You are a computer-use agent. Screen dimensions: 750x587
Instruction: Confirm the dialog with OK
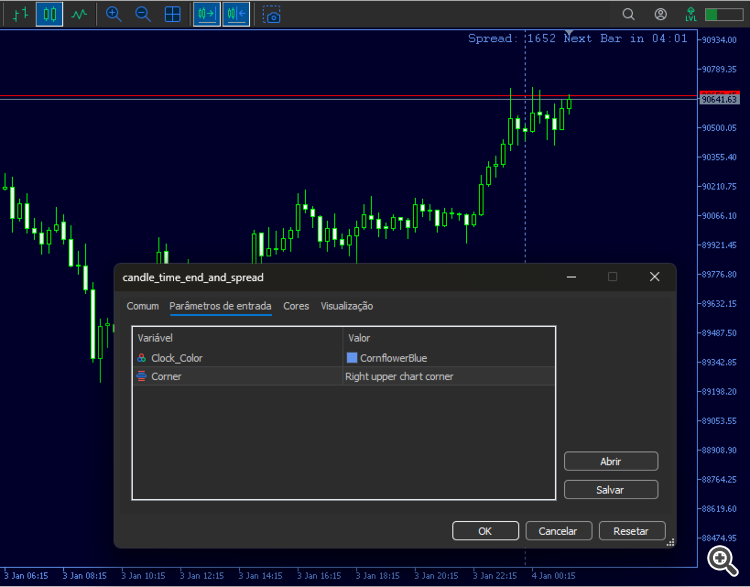[x=485, y=531]
